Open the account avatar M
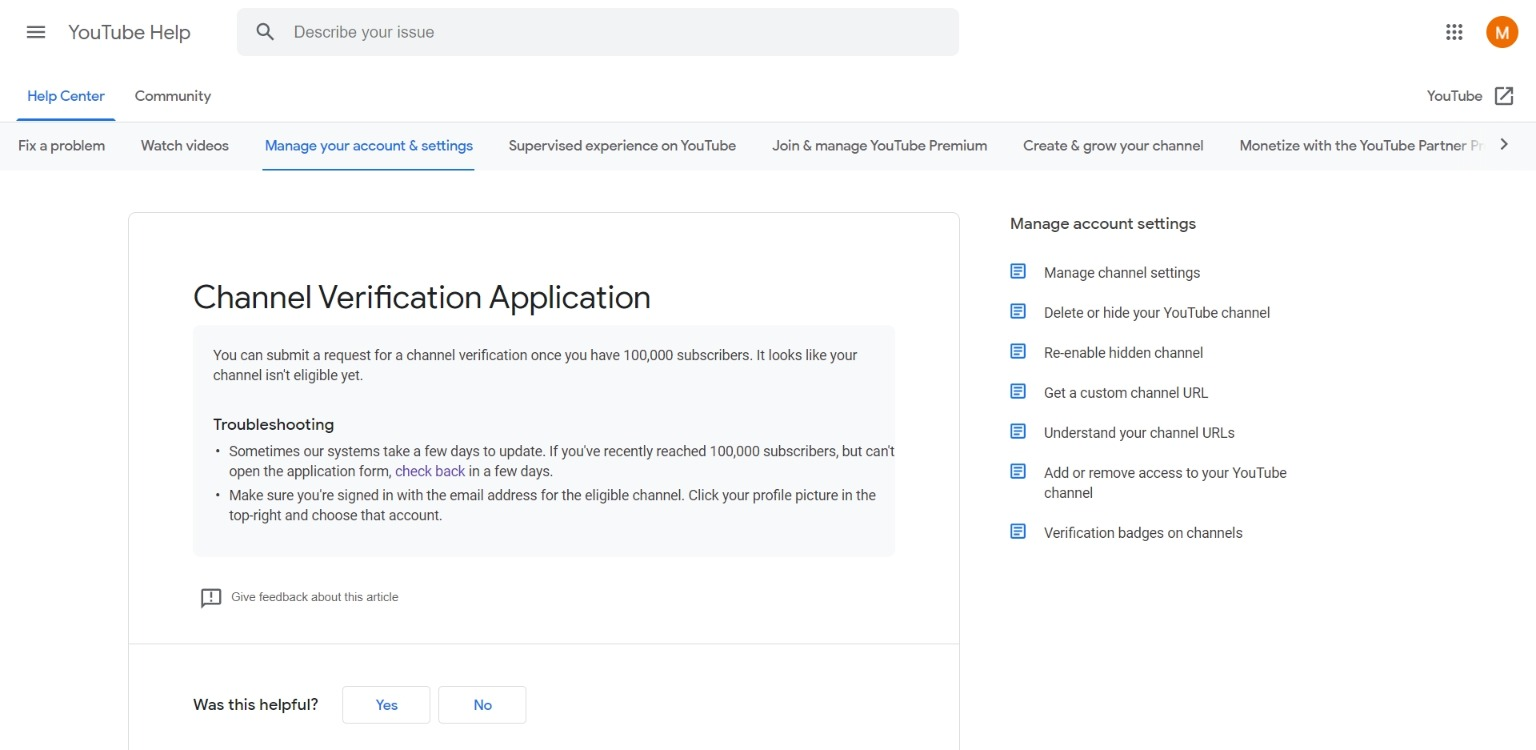 pos(1502,32)
